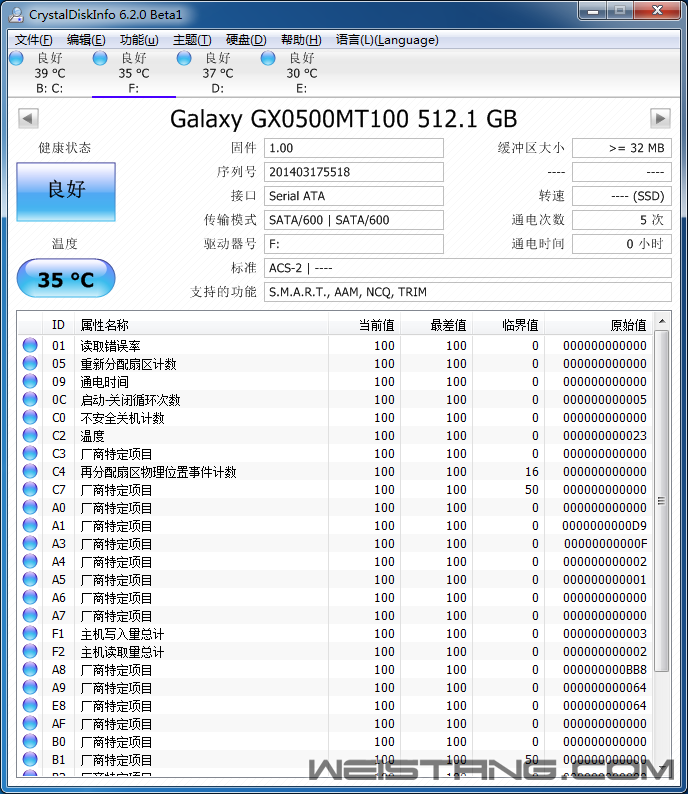The image size is (688, 794).
Task: Click the 原始值 column header
Action: [x=598, y=325]
